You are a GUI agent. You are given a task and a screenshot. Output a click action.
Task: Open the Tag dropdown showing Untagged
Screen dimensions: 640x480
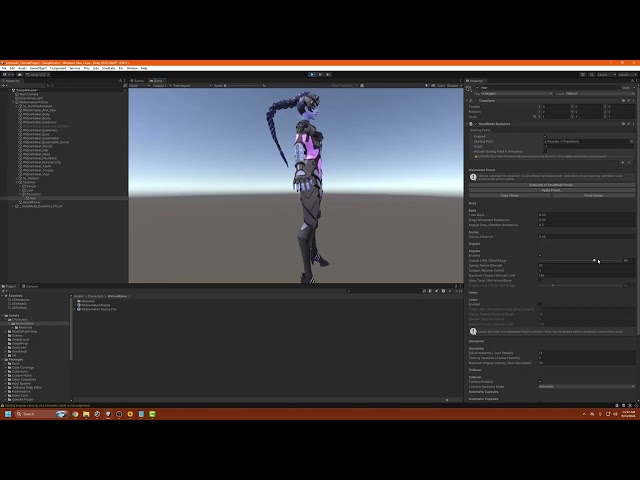coord(517,93)
